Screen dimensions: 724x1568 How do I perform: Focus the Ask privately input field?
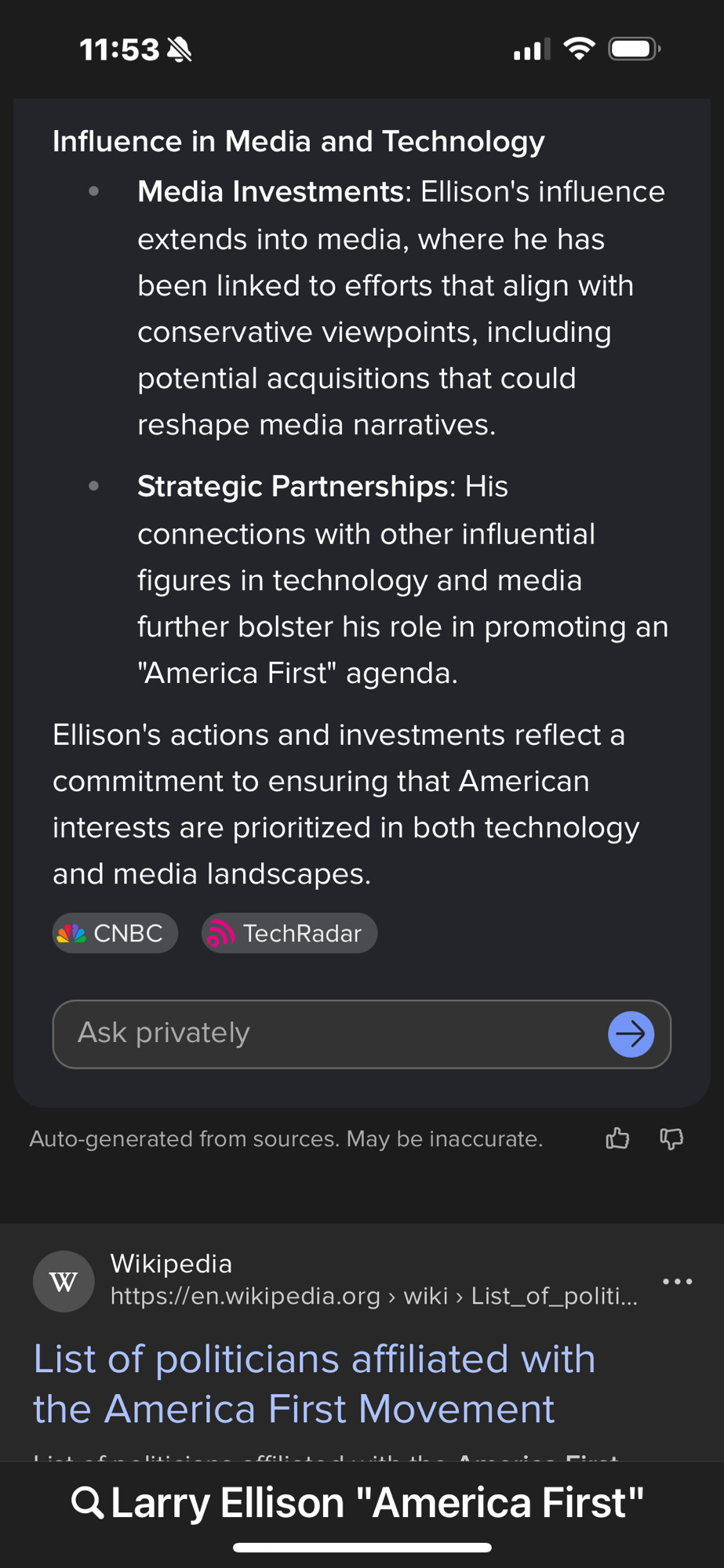click(329, 1033)
